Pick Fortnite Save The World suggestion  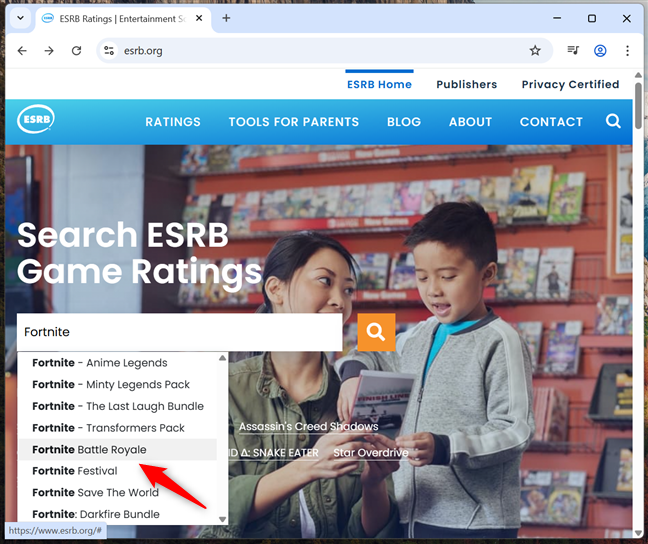click(x=118, y=492)
